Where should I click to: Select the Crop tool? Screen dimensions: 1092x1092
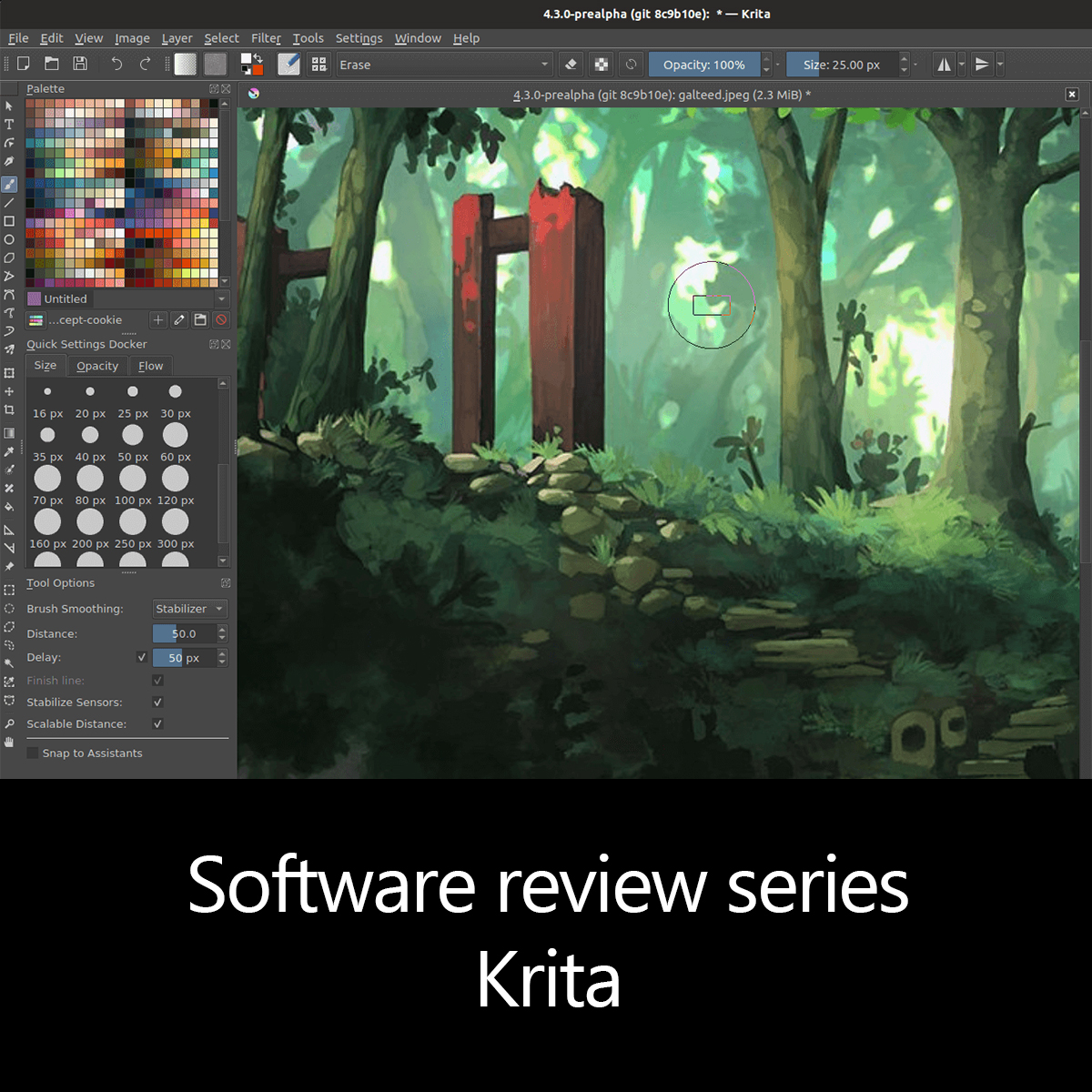pyautogui.click(x=10, y=409)
